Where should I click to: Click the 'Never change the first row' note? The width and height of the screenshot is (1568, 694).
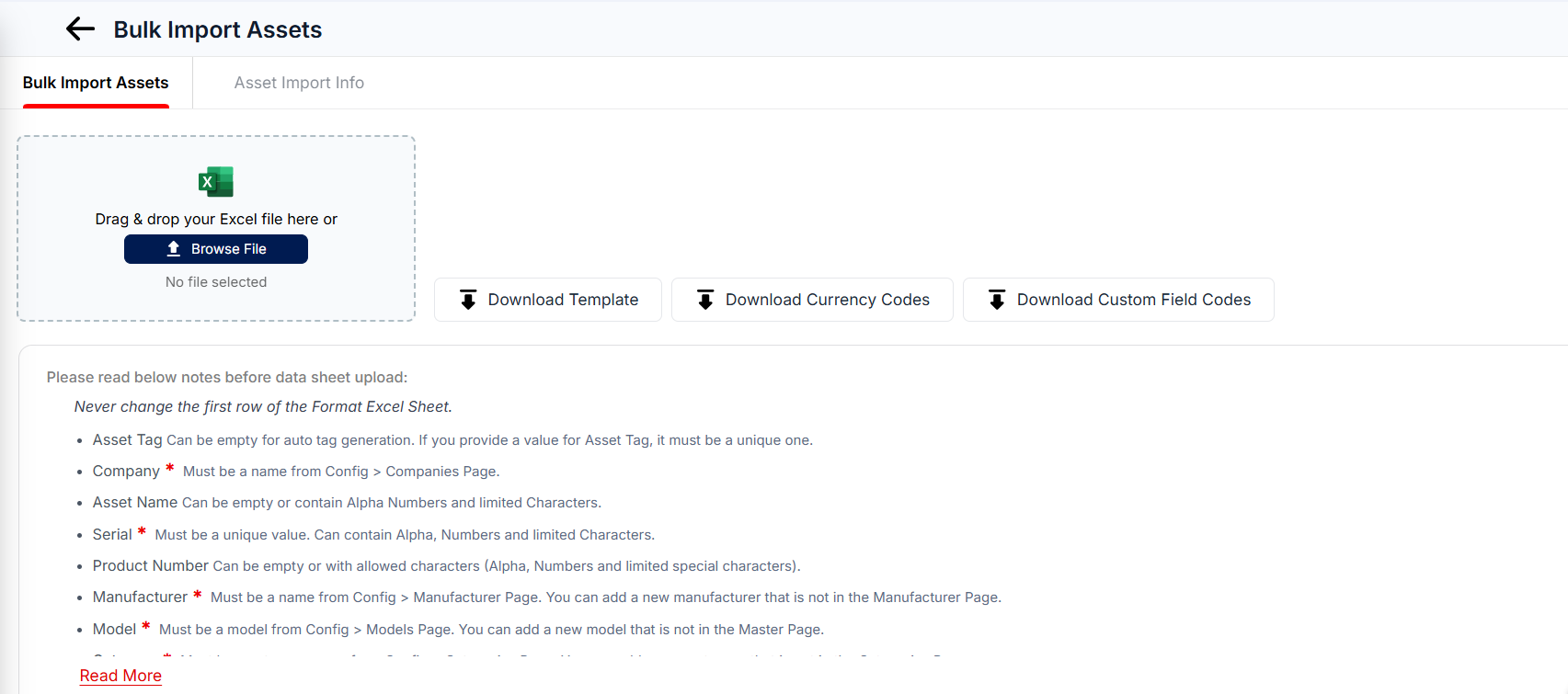(263, 406)
